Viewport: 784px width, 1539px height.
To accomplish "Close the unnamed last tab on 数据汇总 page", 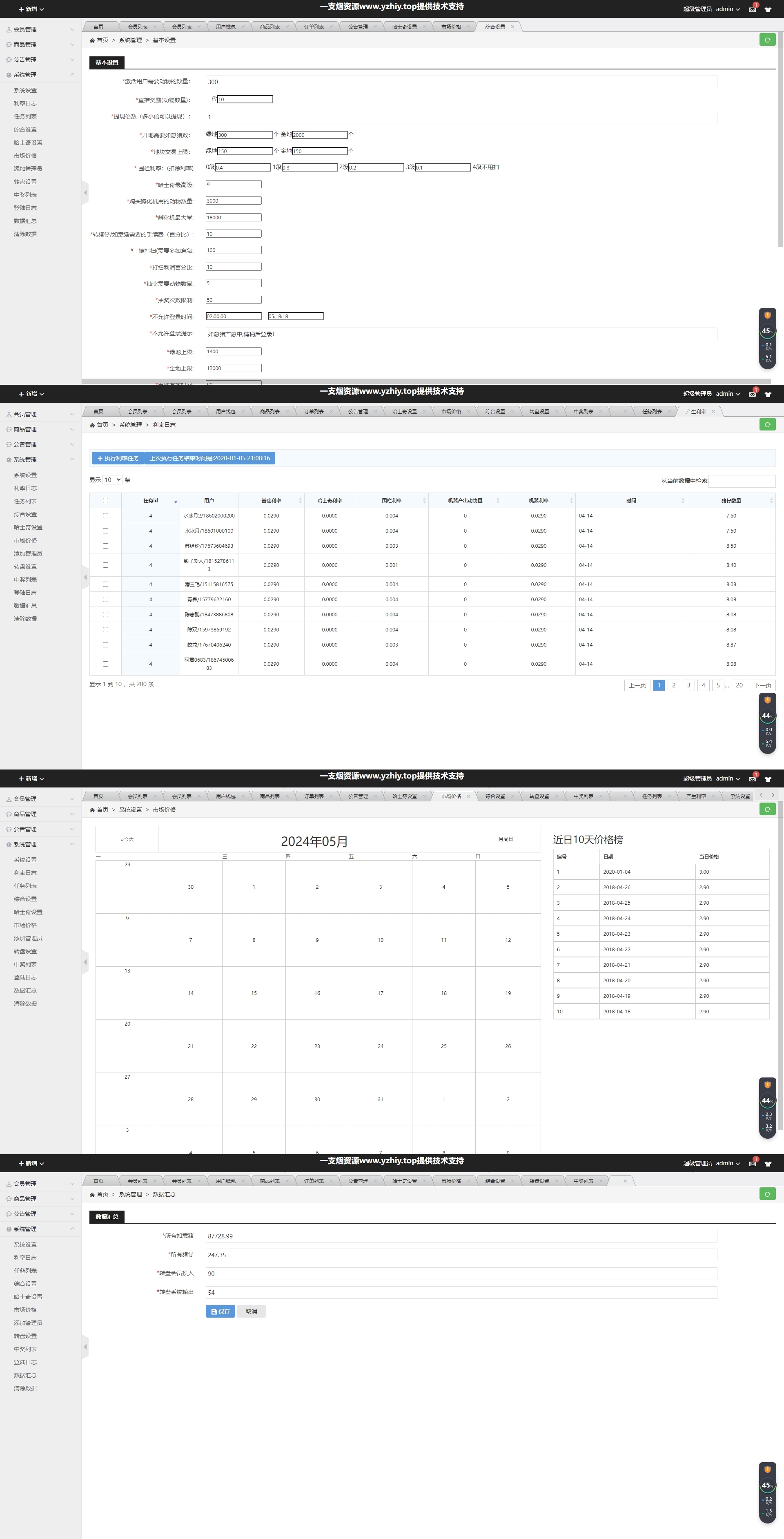I will pos(625,1181).
